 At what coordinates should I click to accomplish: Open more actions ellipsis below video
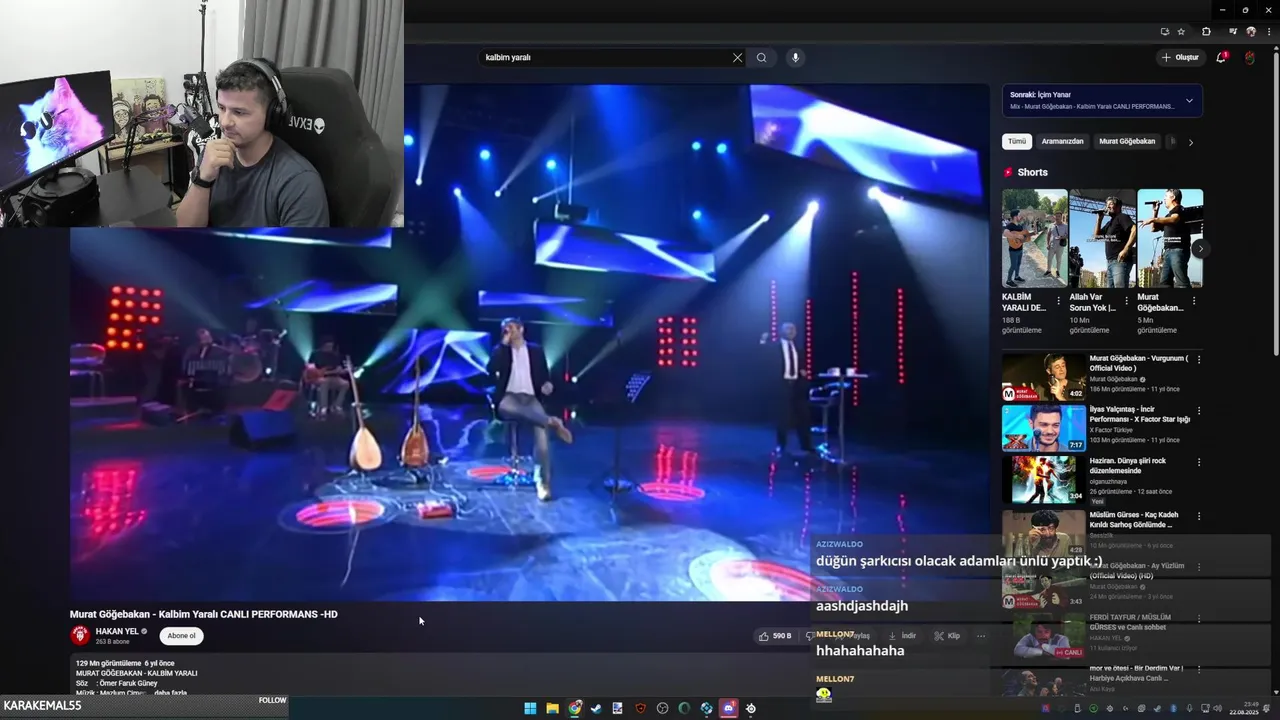coord(981,636)
